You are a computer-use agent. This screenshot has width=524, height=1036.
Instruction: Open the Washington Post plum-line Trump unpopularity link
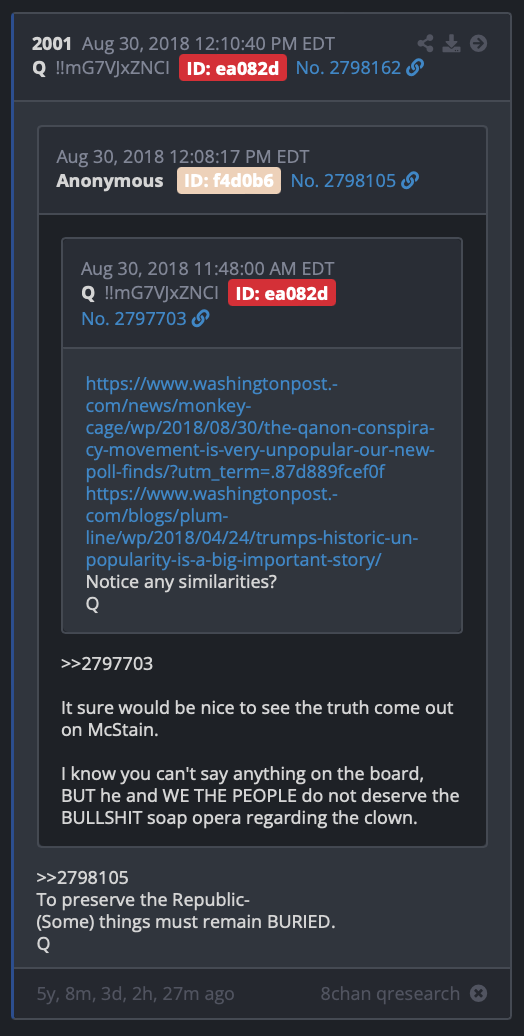click(x=252, y=527)
